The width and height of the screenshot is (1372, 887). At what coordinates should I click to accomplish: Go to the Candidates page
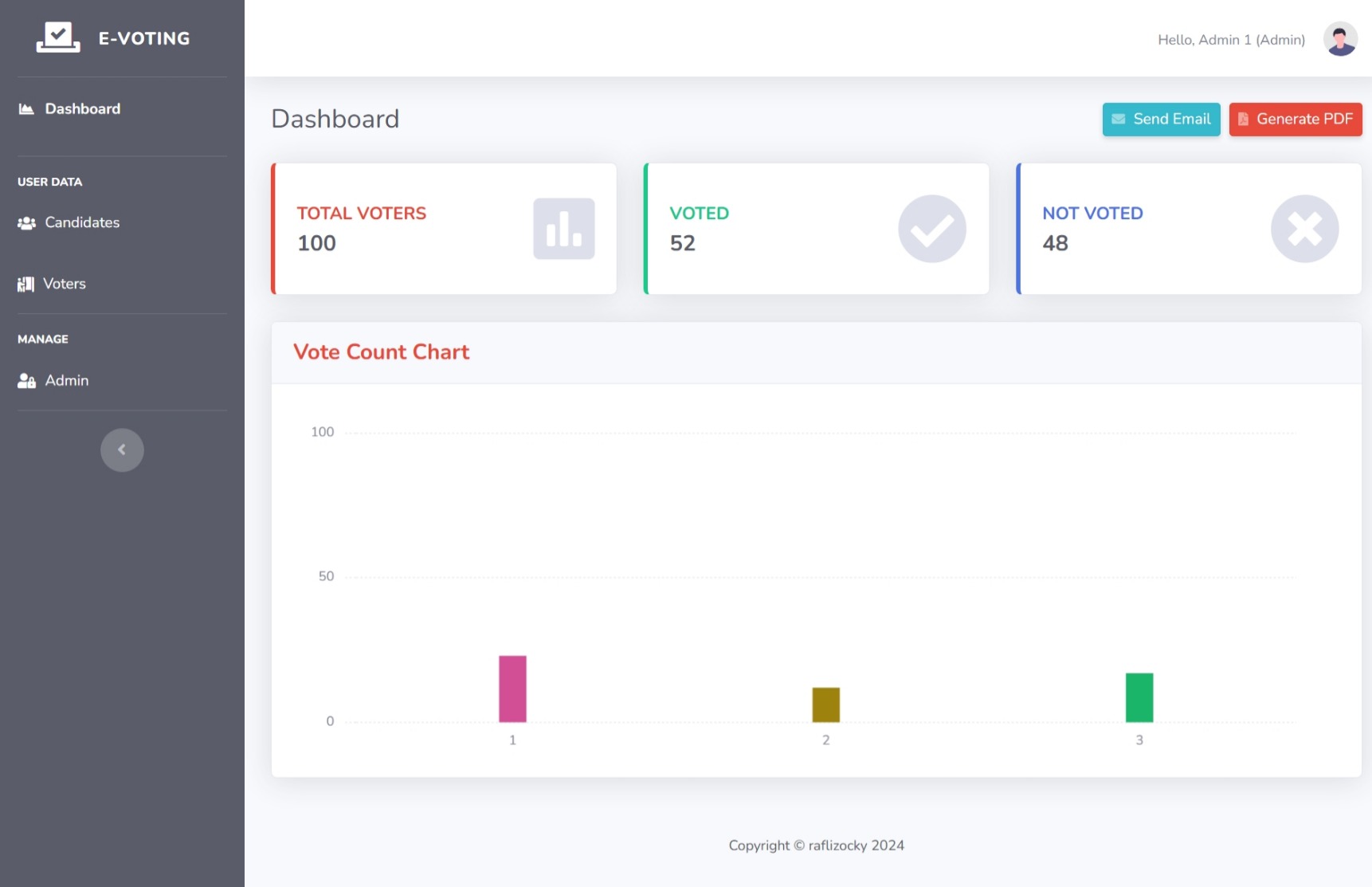click(82, 223)
